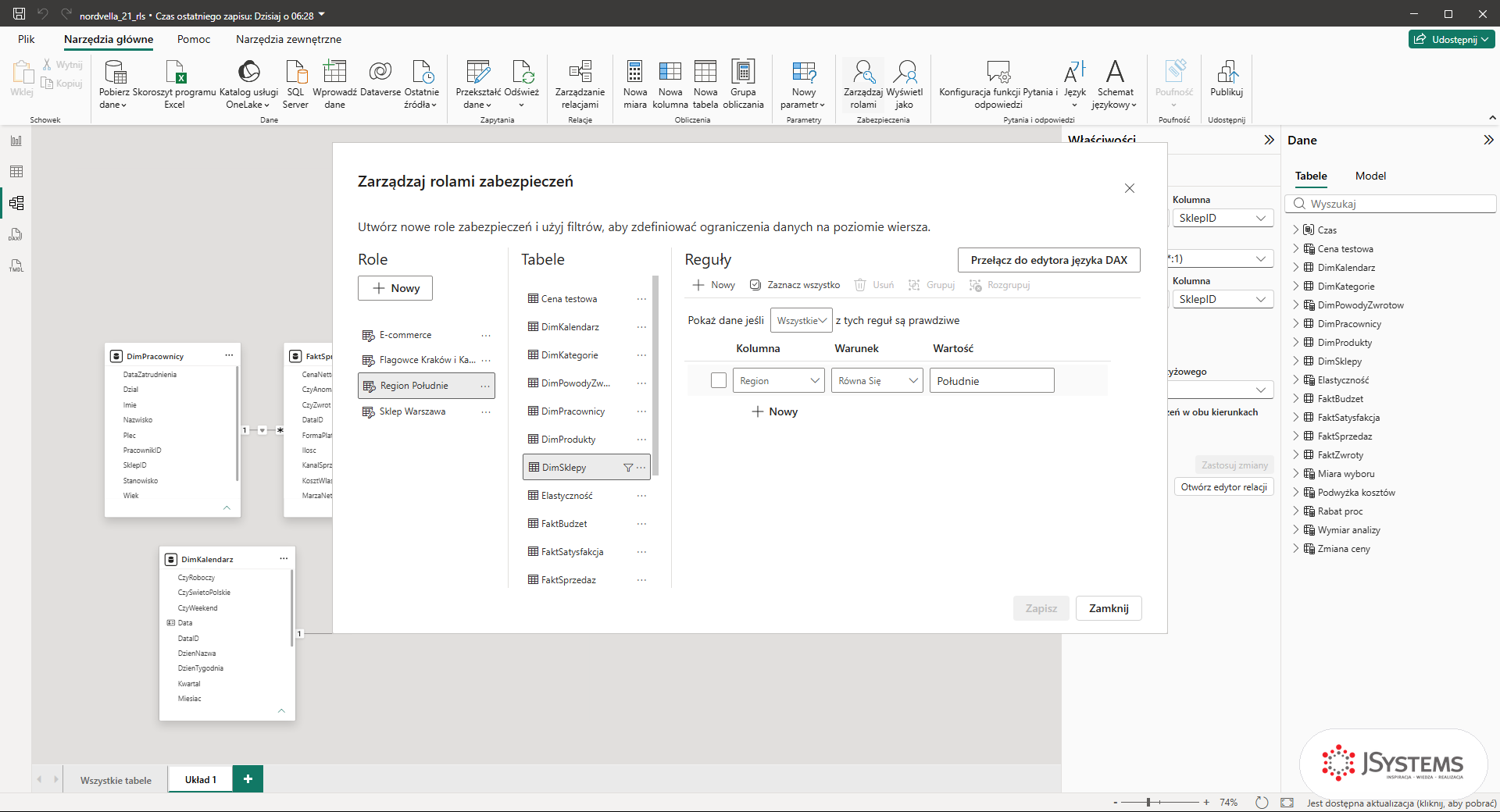Click Nowa tabela icon
Image resolution: width=1500 pixels, height=812 pixels.
705,84
